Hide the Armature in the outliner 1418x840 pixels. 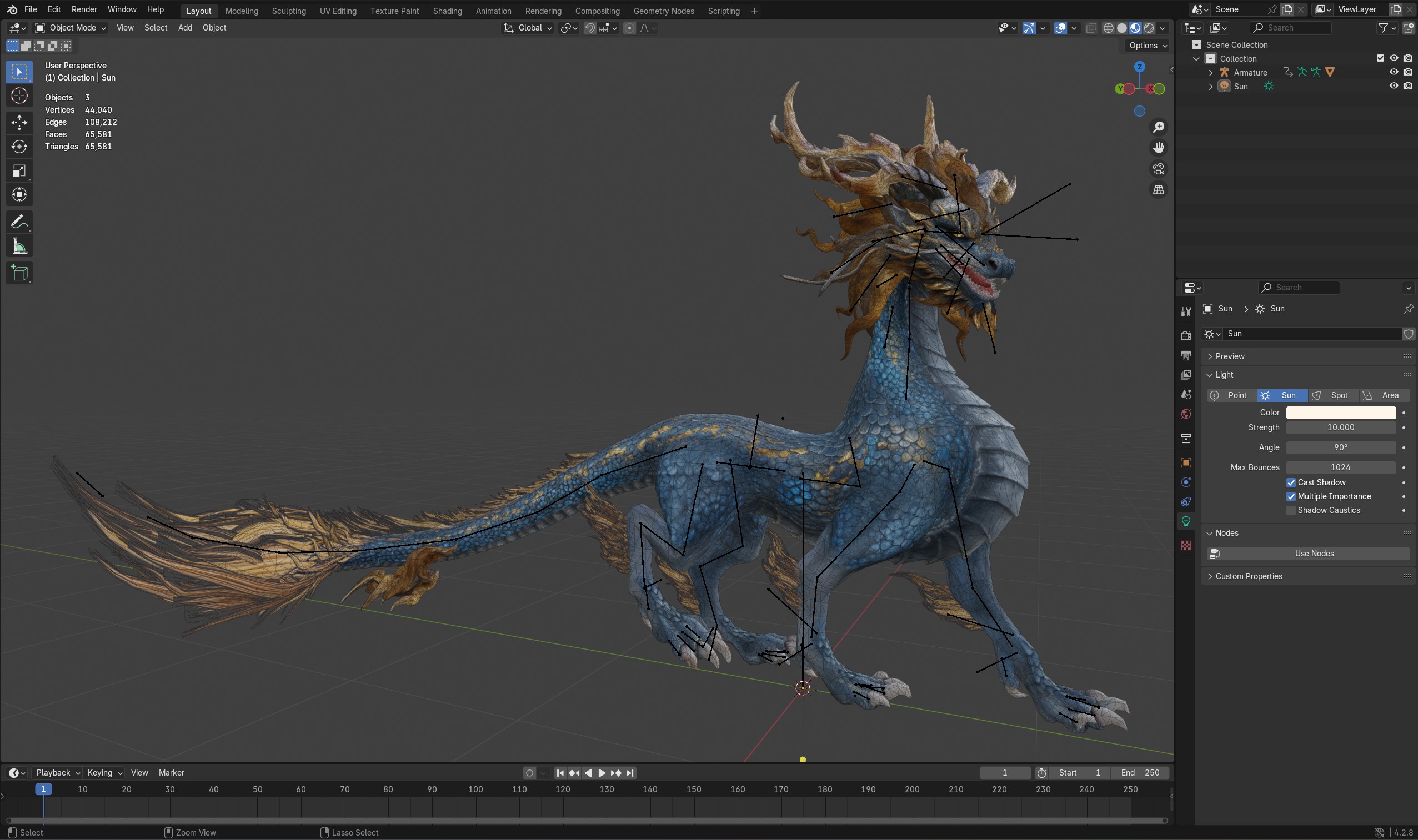[1394, 72]
